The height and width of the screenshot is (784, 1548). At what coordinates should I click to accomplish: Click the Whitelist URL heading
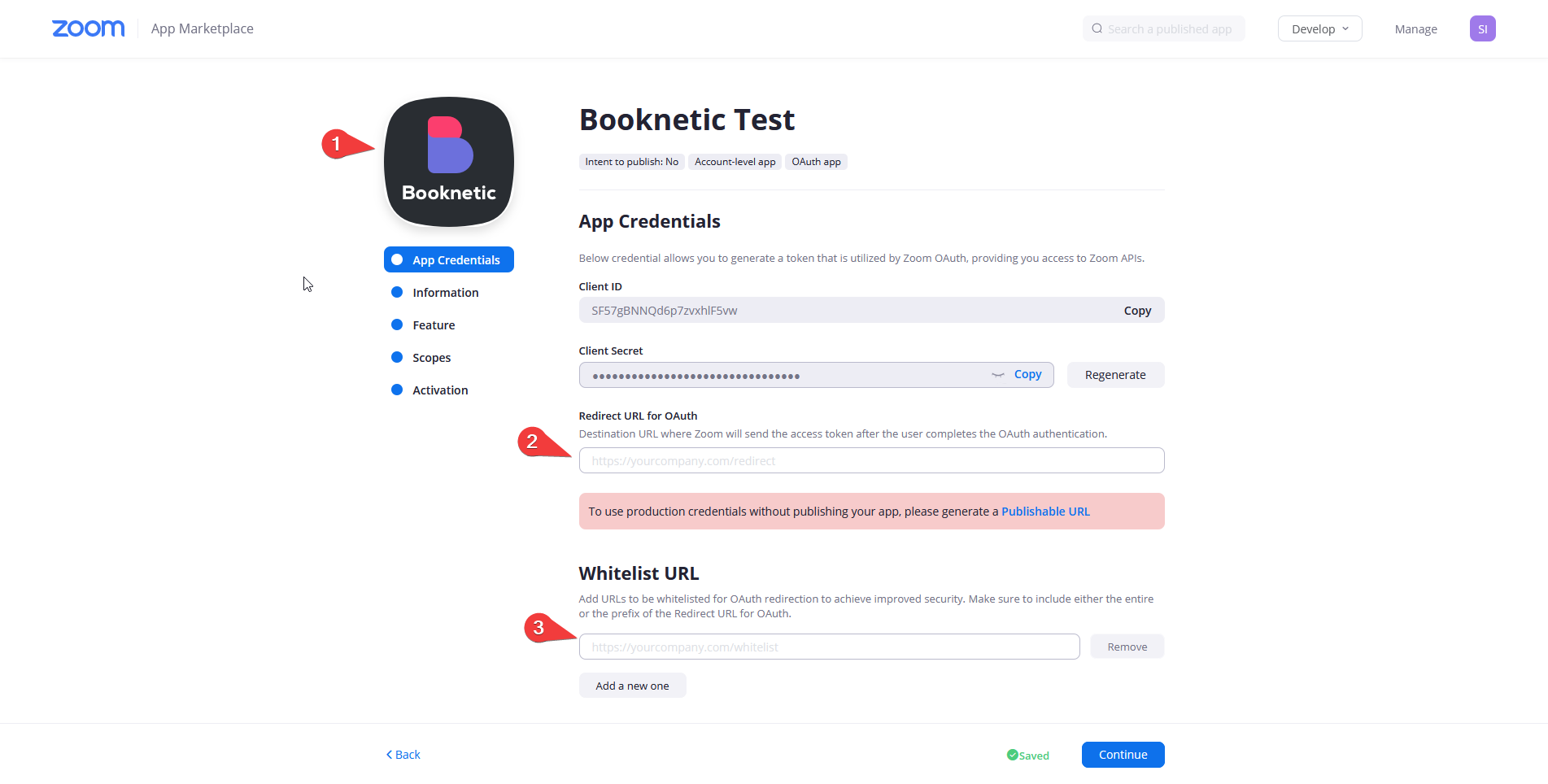tap(639, 573)
